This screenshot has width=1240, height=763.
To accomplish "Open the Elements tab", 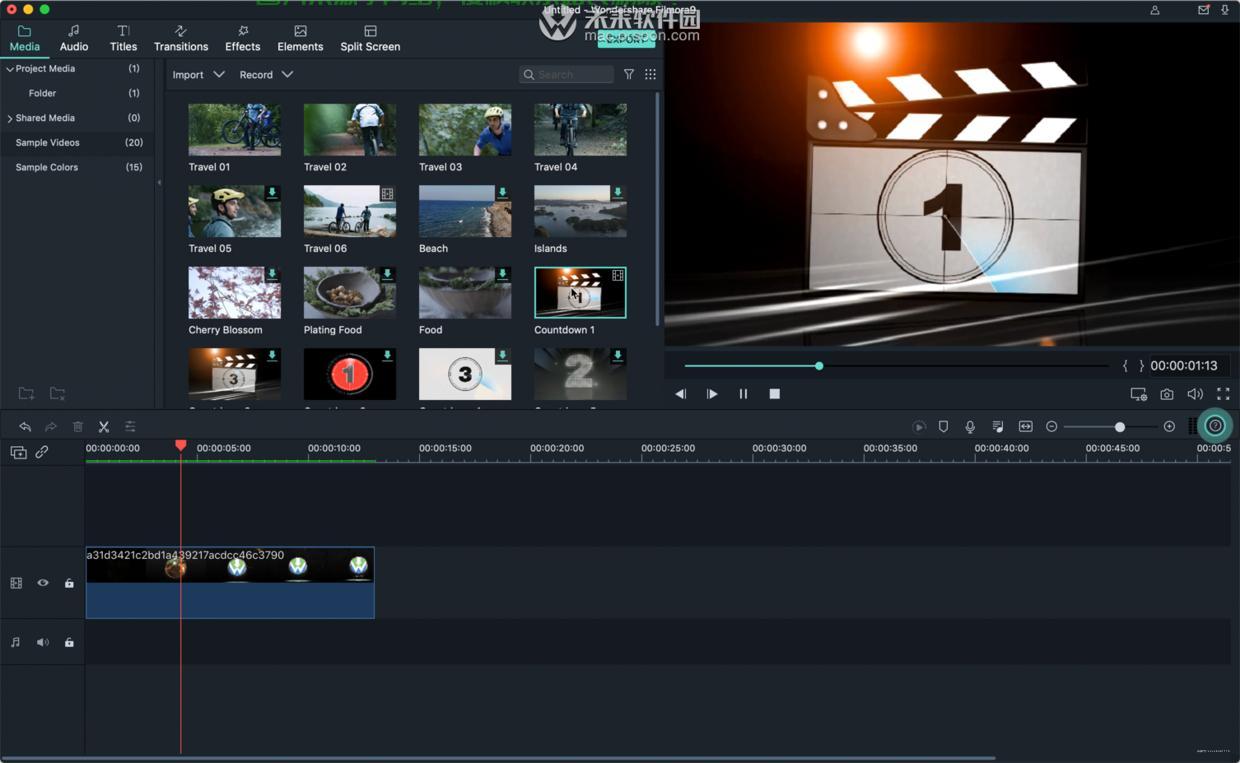I will (300, 38).
